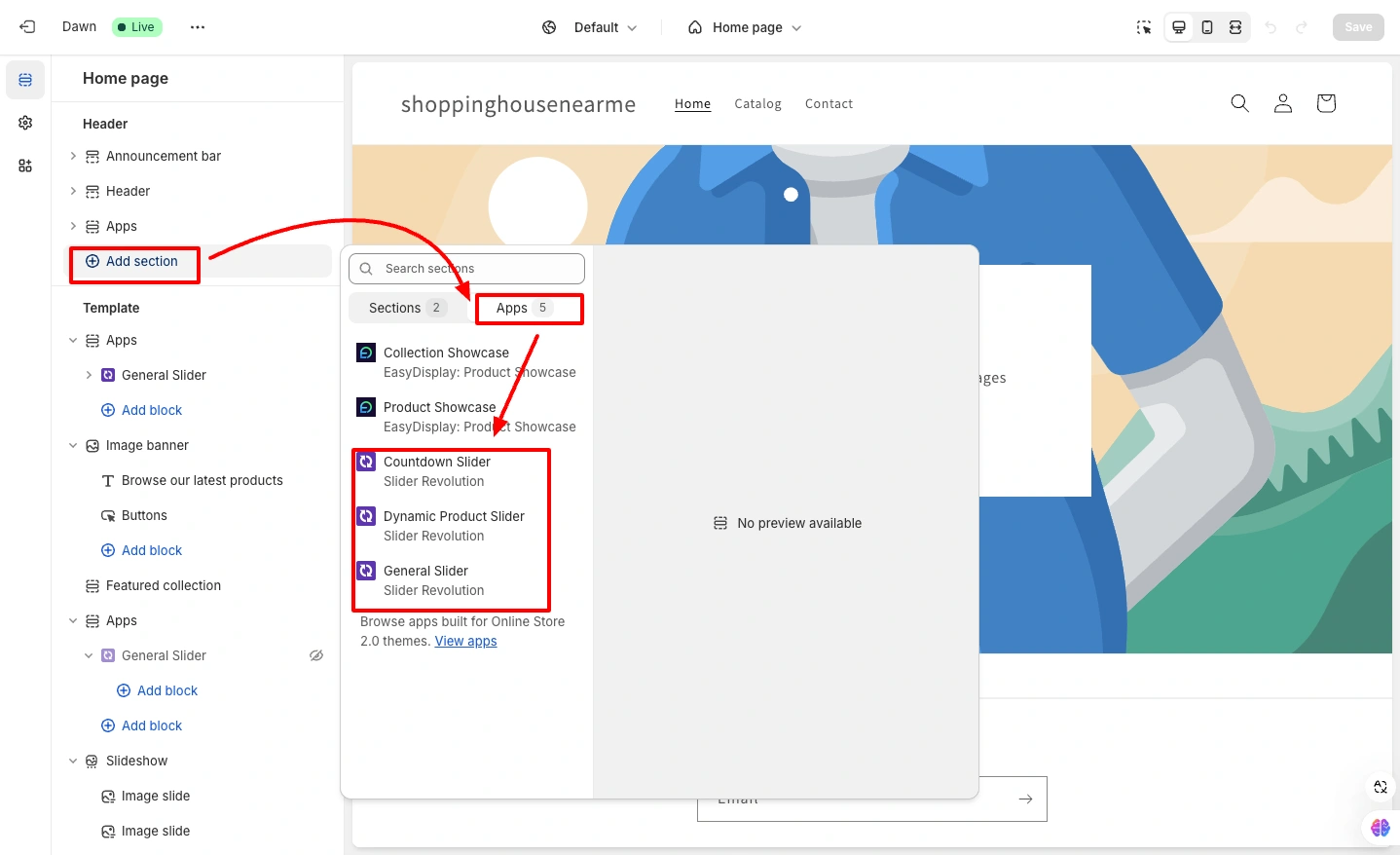Switch to mobile preview
1400x855 pixels.
1207,27
